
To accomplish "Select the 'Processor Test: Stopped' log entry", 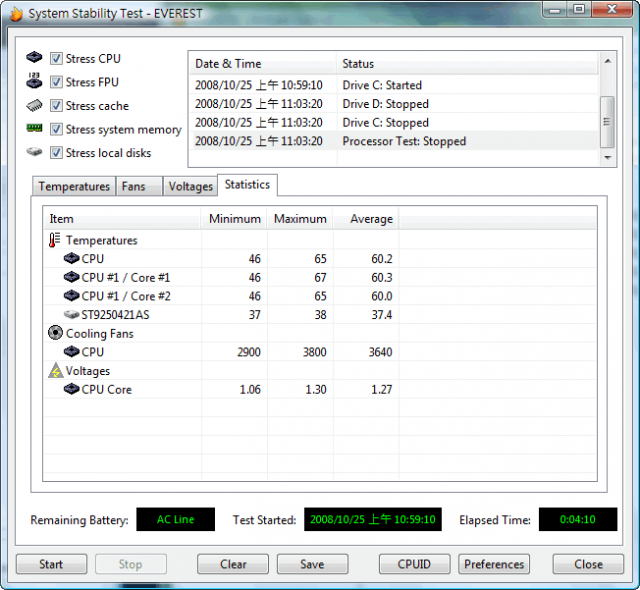I will [394, 141].
